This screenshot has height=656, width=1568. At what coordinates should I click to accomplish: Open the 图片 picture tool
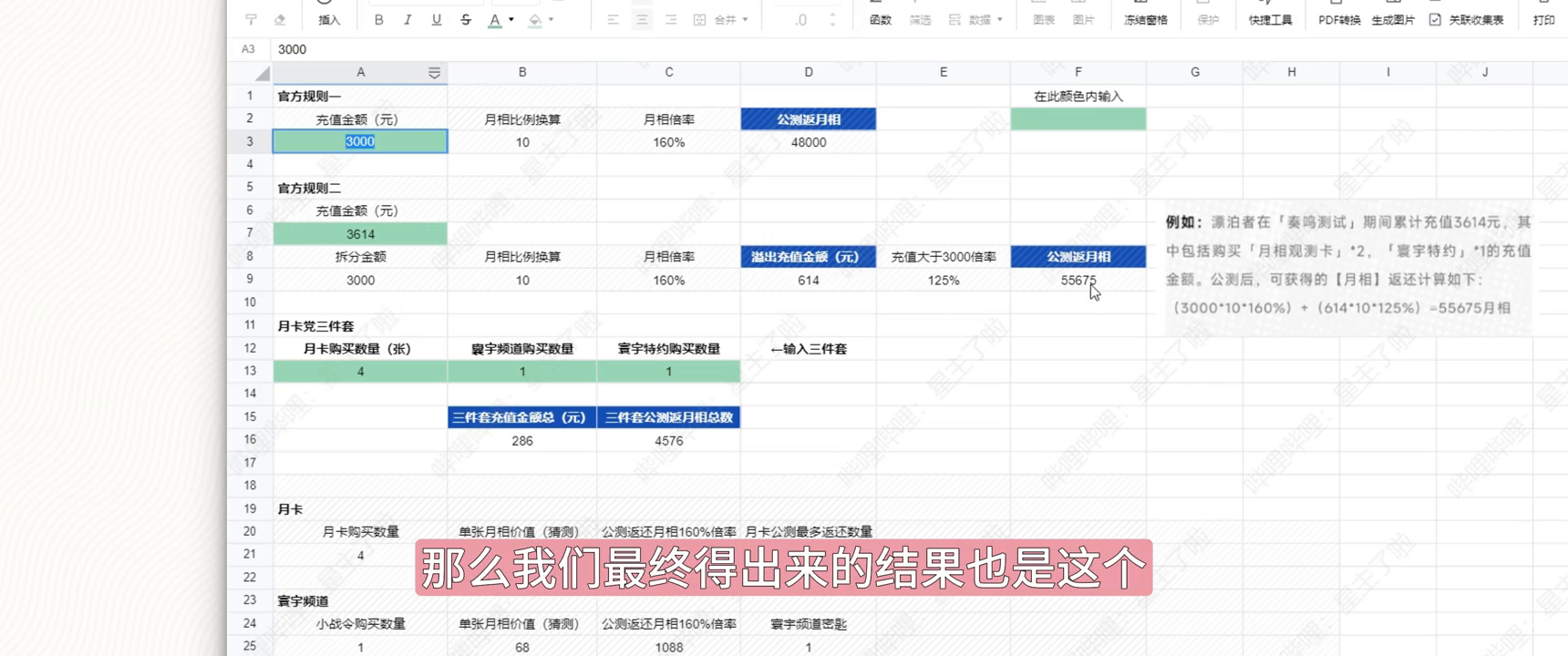1084,19
